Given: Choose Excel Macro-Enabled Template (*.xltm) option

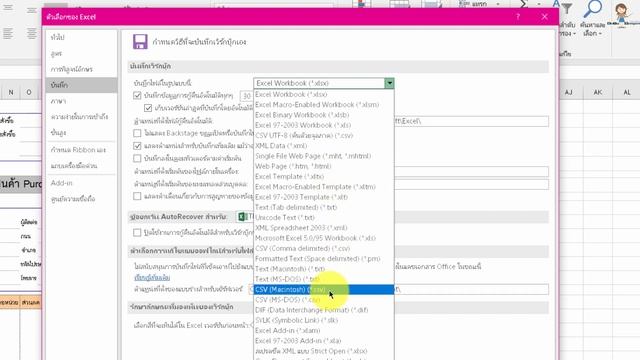Looking at the screenshot, I should (x=324, y=187).
